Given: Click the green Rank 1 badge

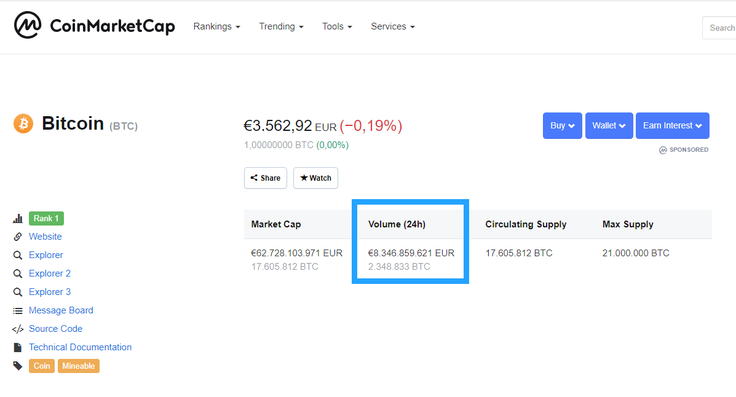Looking at the screenshot, I should click(x=46, y=218).
